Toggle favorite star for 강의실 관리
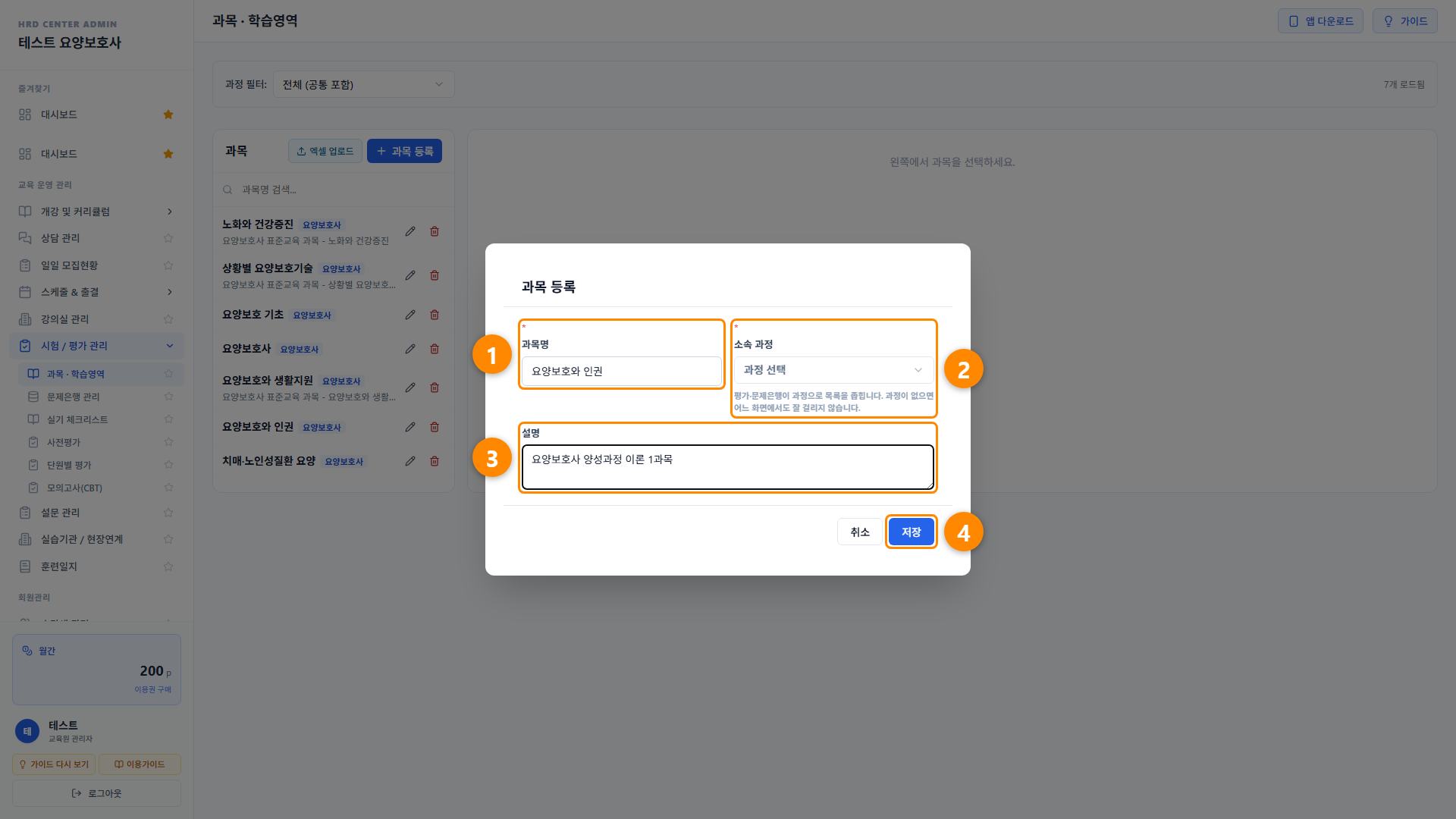1456x819 pixels. 168,319
